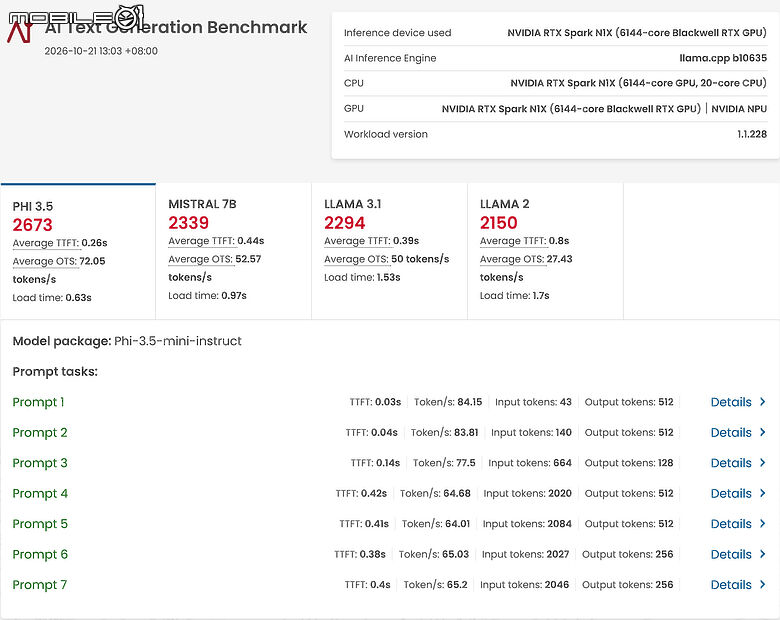Switch to the LLAMA 2 tab
This screenshot has width=780, height=620.
(545, 251)
